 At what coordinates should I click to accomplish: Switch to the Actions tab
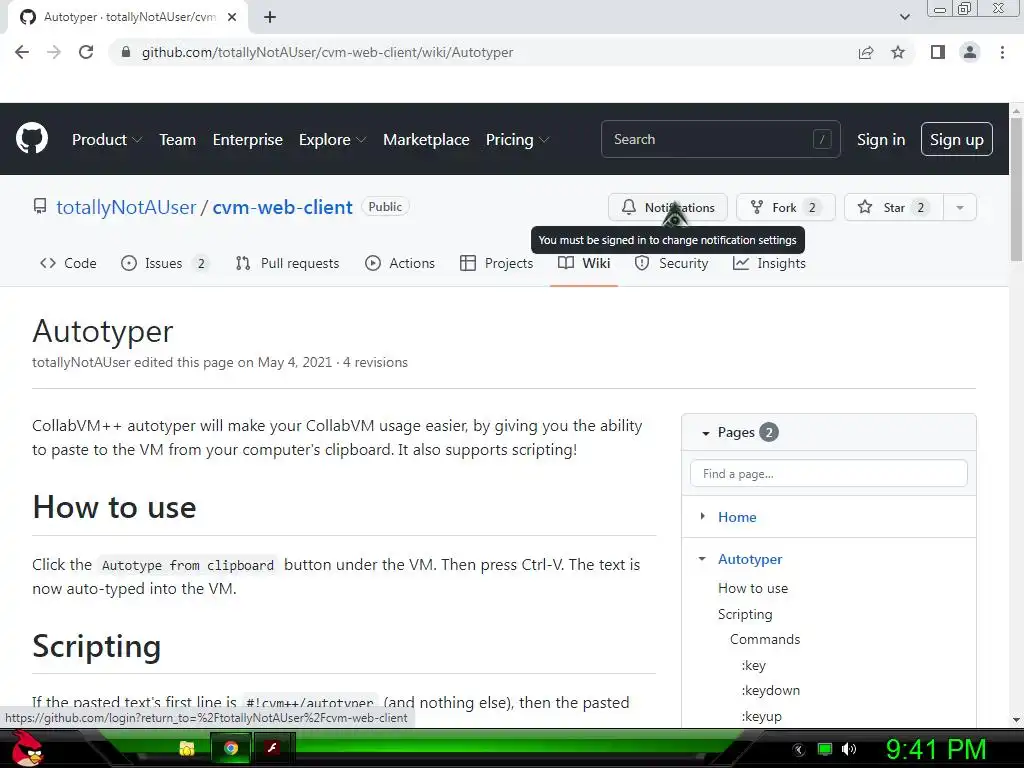click(400, 263)
